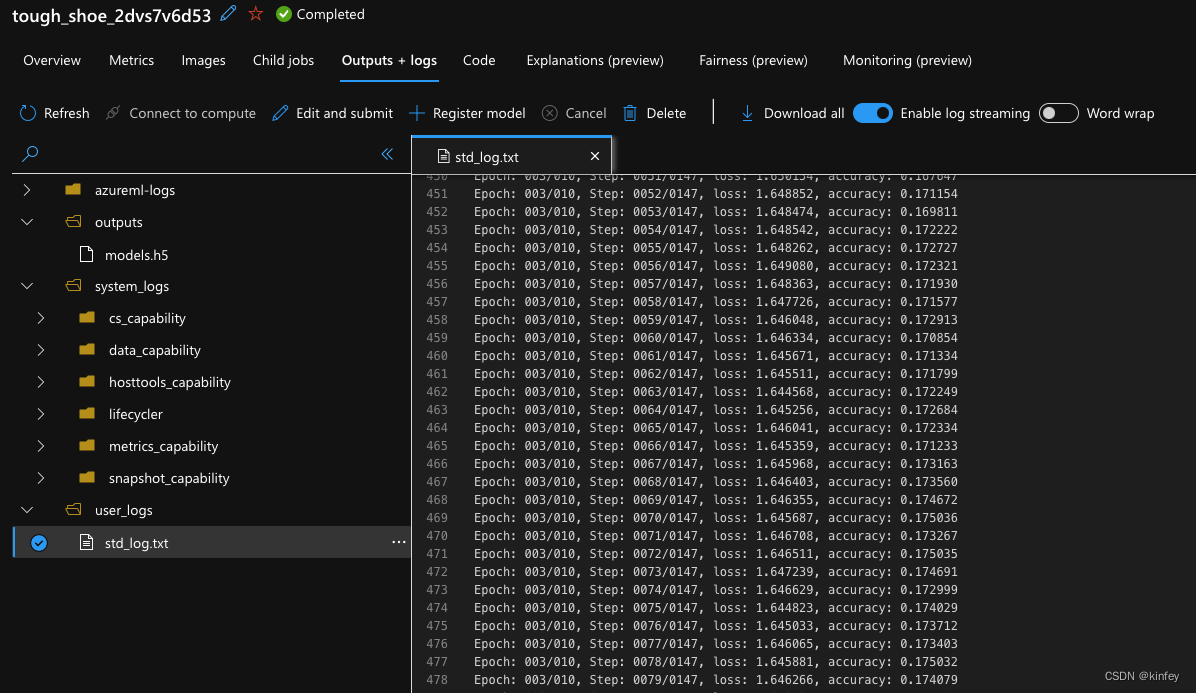Click log line with Step 0052/0147
Image resolution: width=1196 pixels, height=693 pixels.
715,194
